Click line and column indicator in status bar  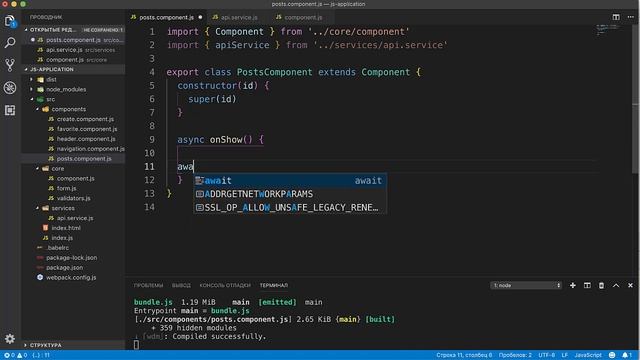coord(464,355)
